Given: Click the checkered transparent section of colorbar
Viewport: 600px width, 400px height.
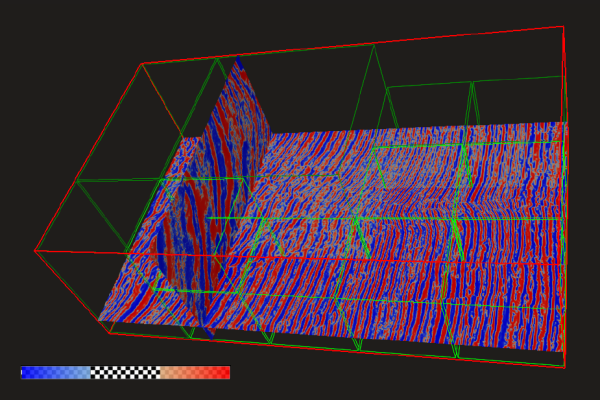Looking at the screenshot, I should 125,373.
